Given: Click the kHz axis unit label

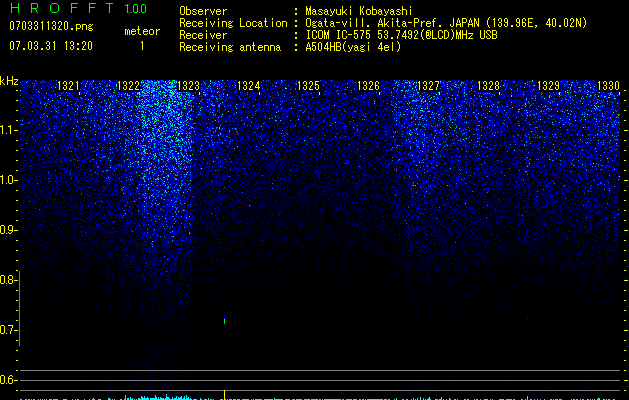Looking at the screenshot, I should tap(9, 81).
